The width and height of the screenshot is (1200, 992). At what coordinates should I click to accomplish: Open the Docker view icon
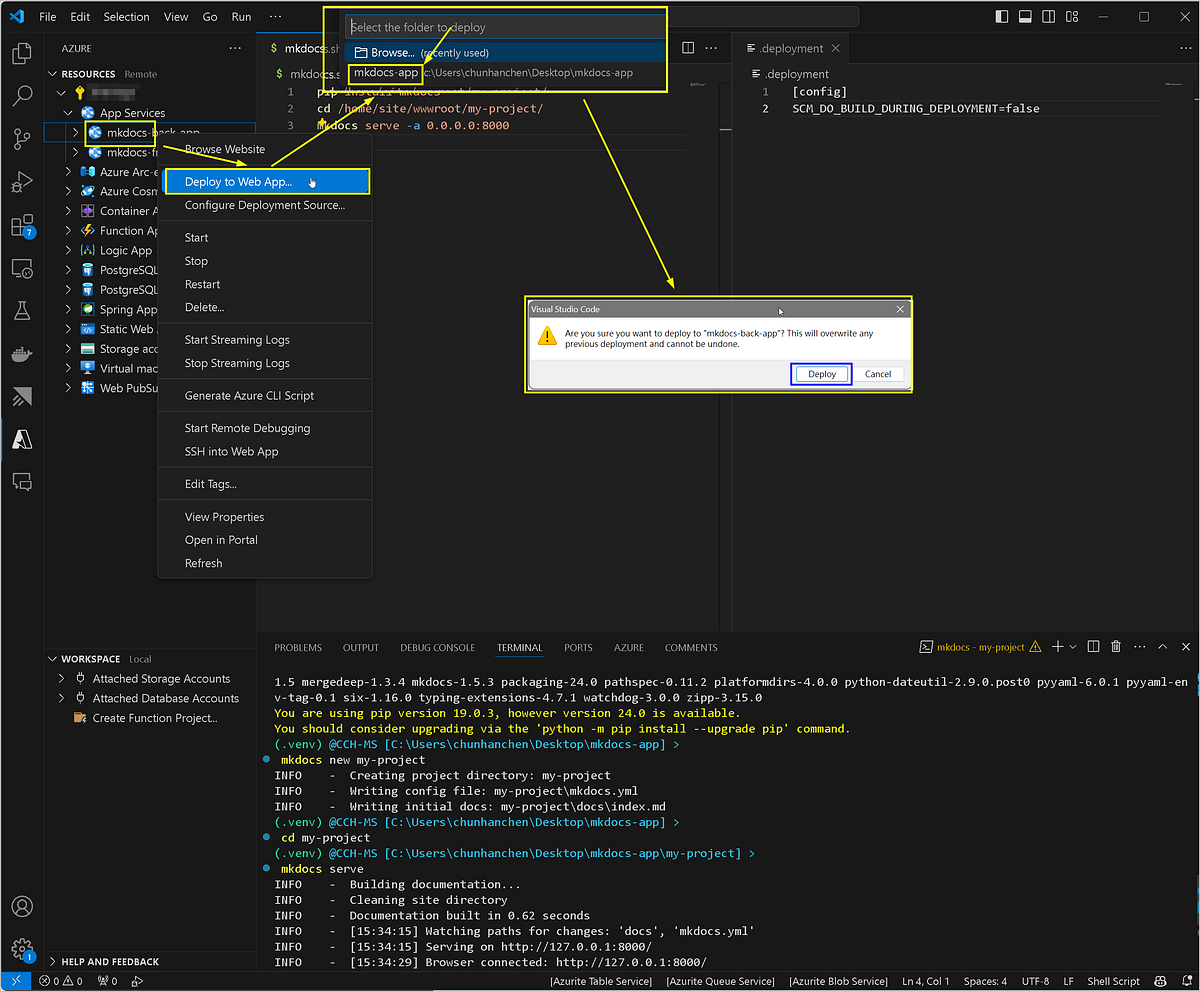(22, 354)
